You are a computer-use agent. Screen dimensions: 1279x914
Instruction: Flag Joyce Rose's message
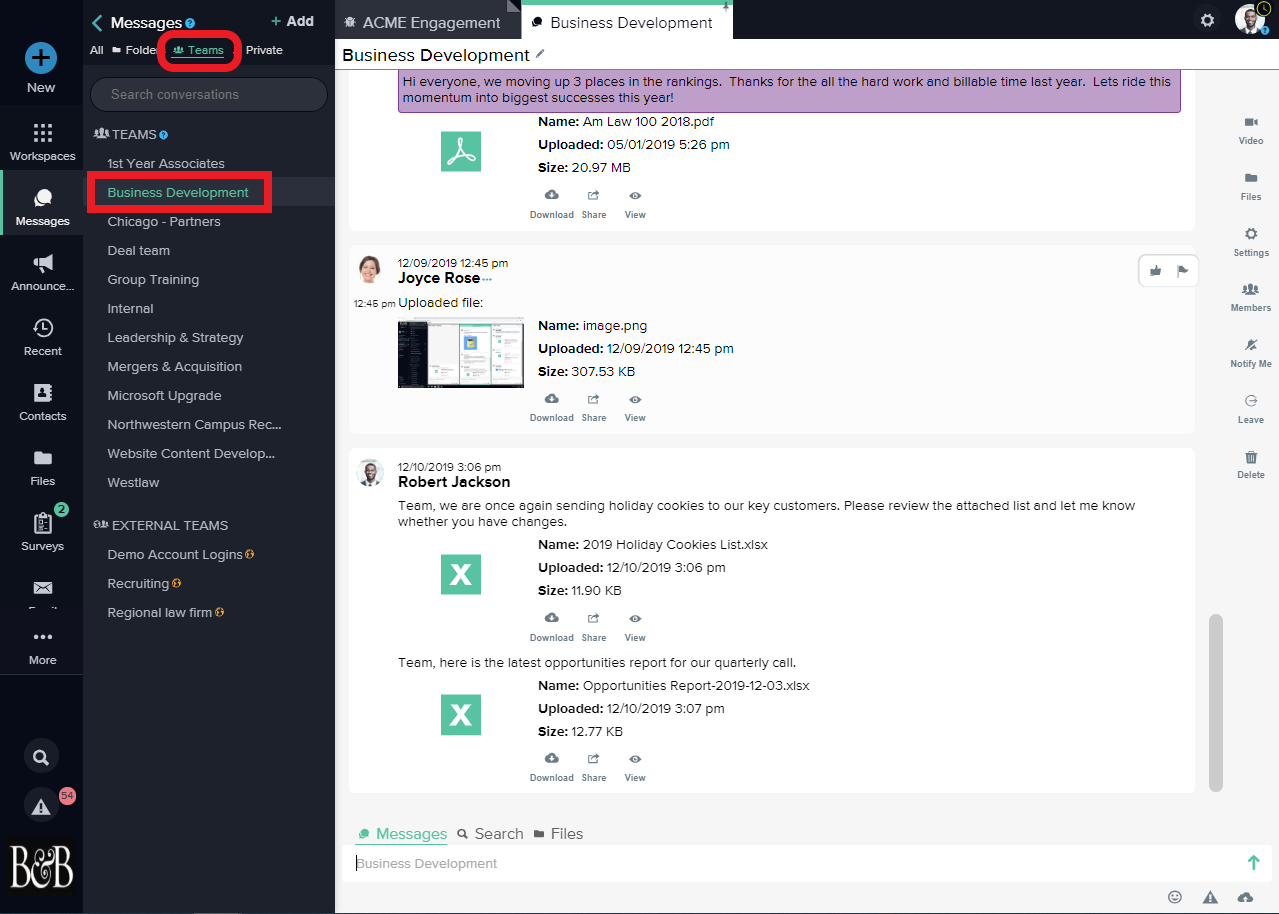[x=1183, y=270]
